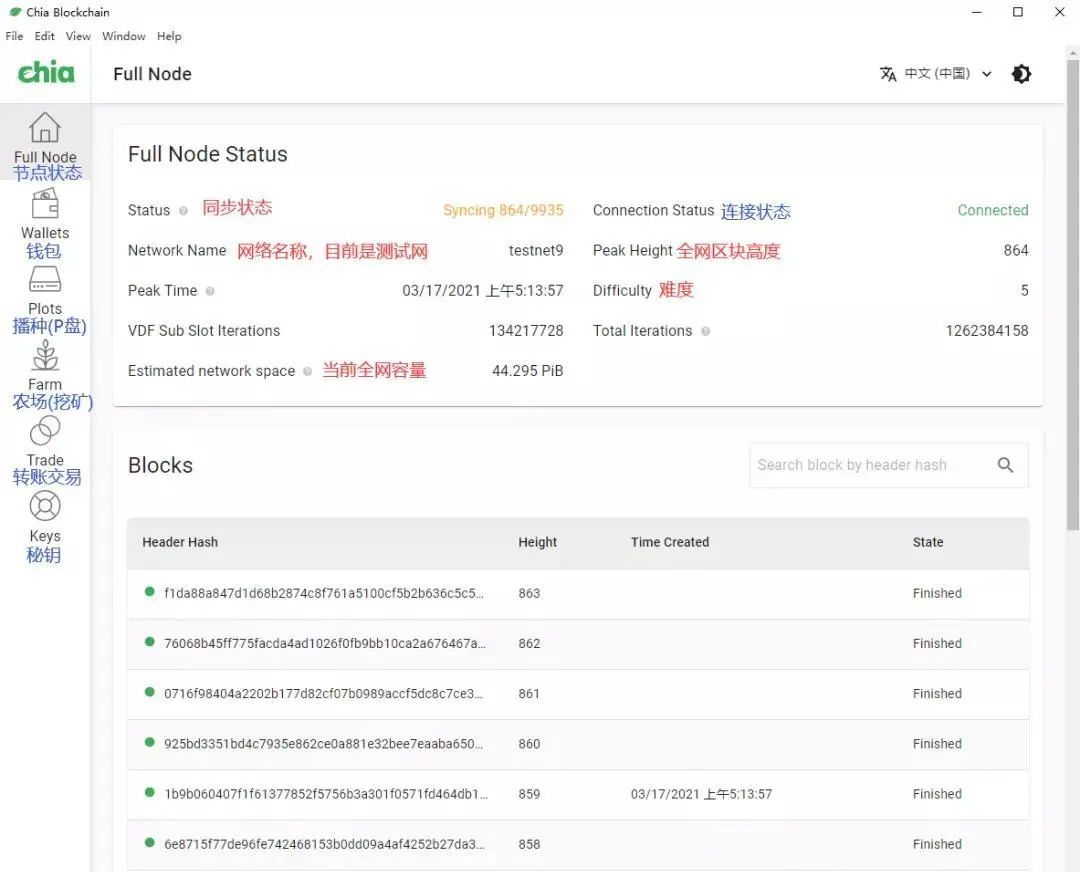The height and width of the screenshot is (872, 1080).
Task: Select the Trade circles icon
Action: point(45,430)
